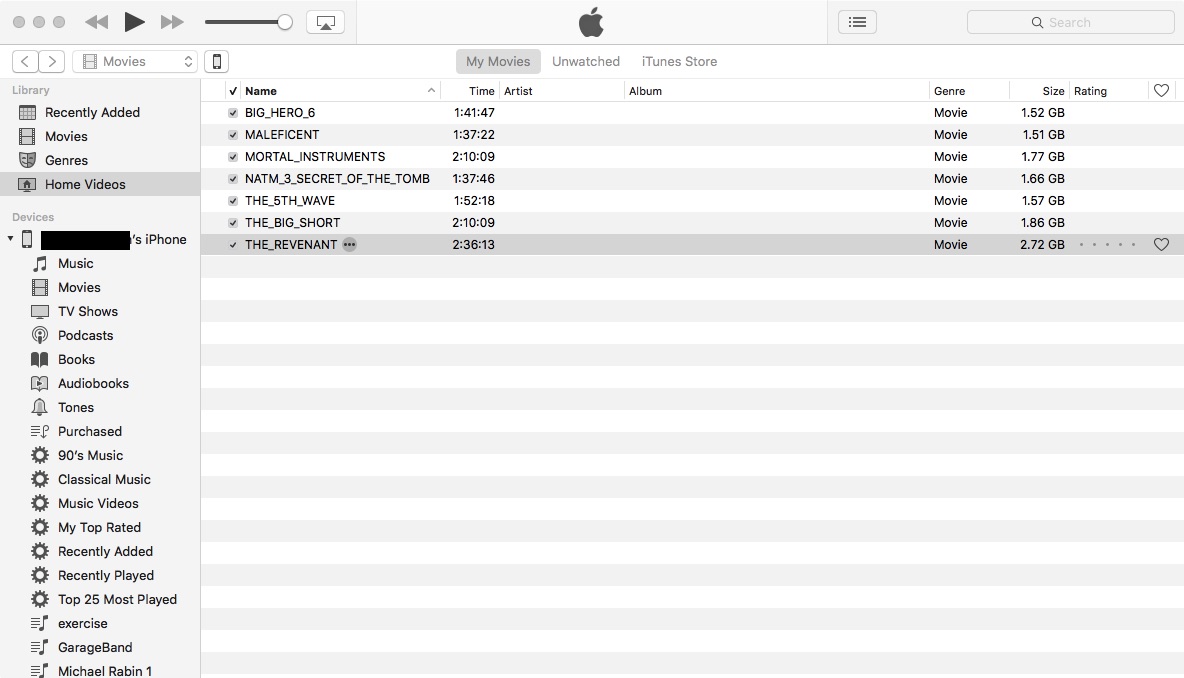
Task: Open the more options button on THE_REVENANT
Action: 349,245
